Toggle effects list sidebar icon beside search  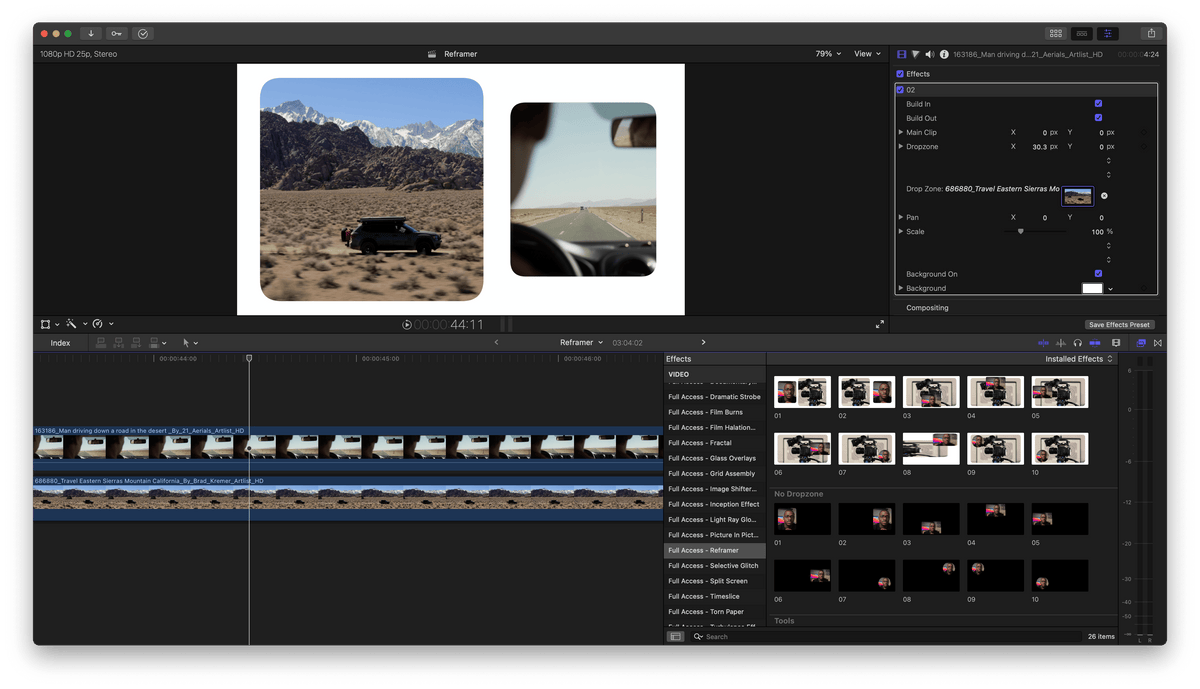pyautogui.click(x=676, y=636)
